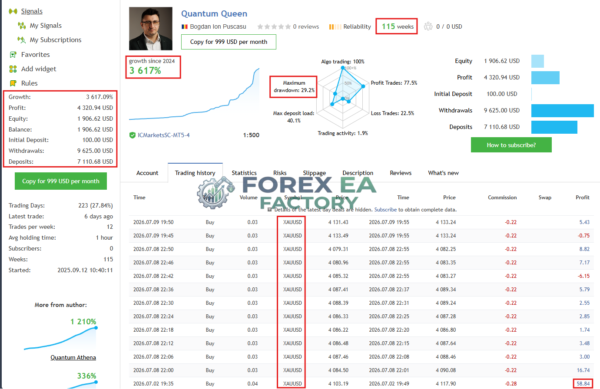This screenshot has width=600, height=389.
Task: Switch to the Slippage tab
Action: tap(314, 173)
